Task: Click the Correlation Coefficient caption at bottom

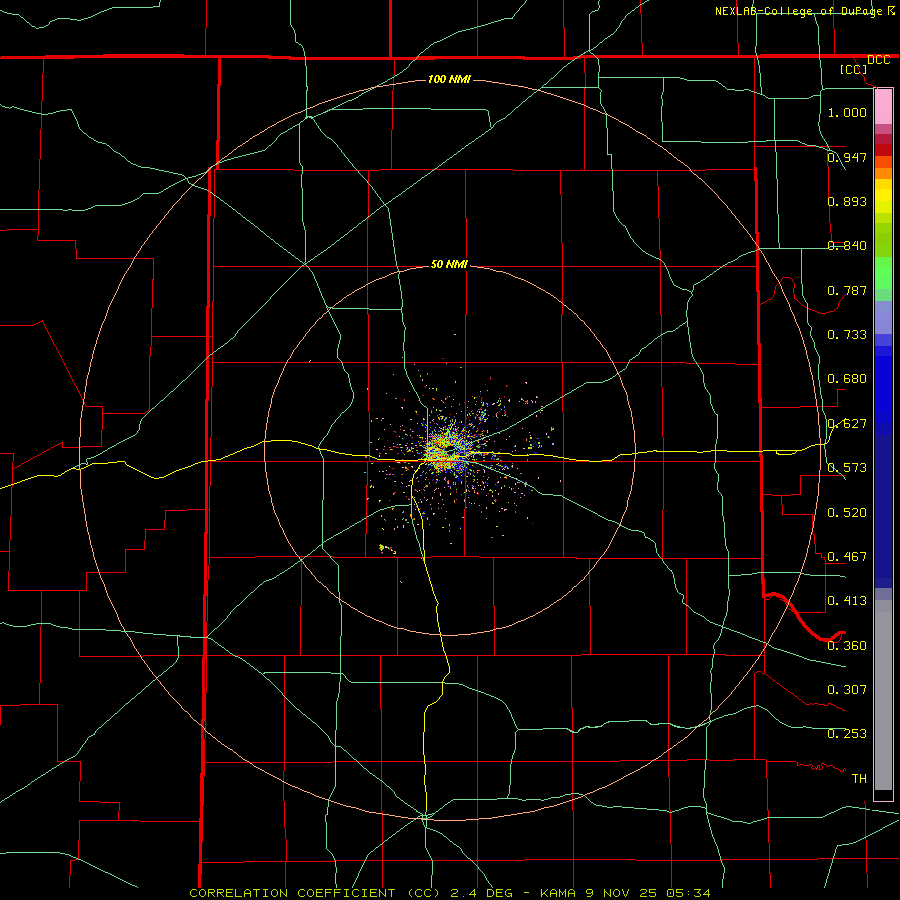Action: tap(449, 893)
